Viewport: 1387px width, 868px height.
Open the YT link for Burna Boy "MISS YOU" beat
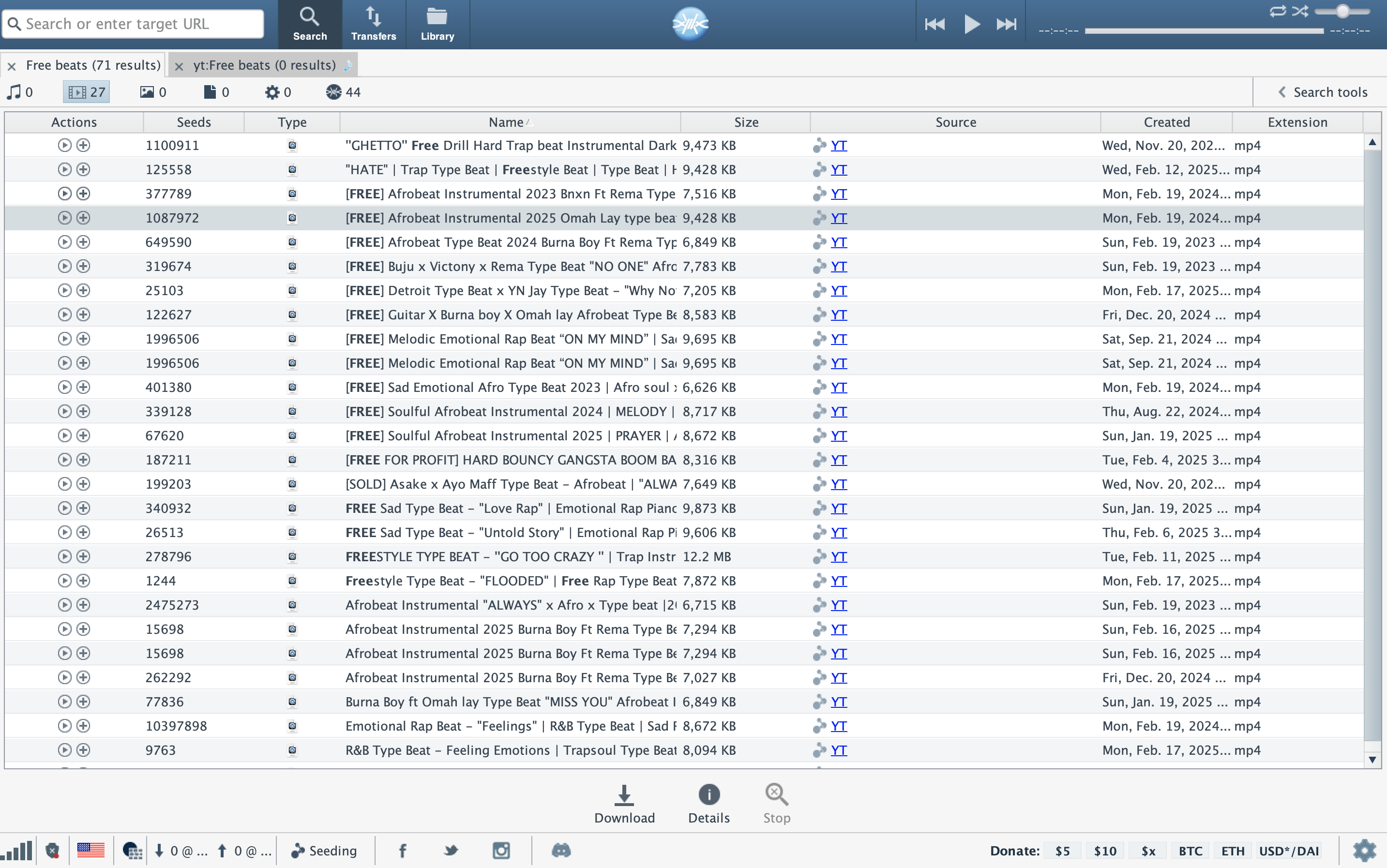839,702
